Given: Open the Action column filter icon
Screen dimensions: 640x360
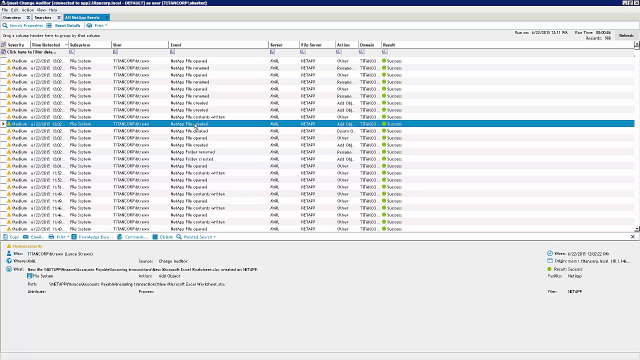Looking at the screenshot, I should (x=338, y=52).
